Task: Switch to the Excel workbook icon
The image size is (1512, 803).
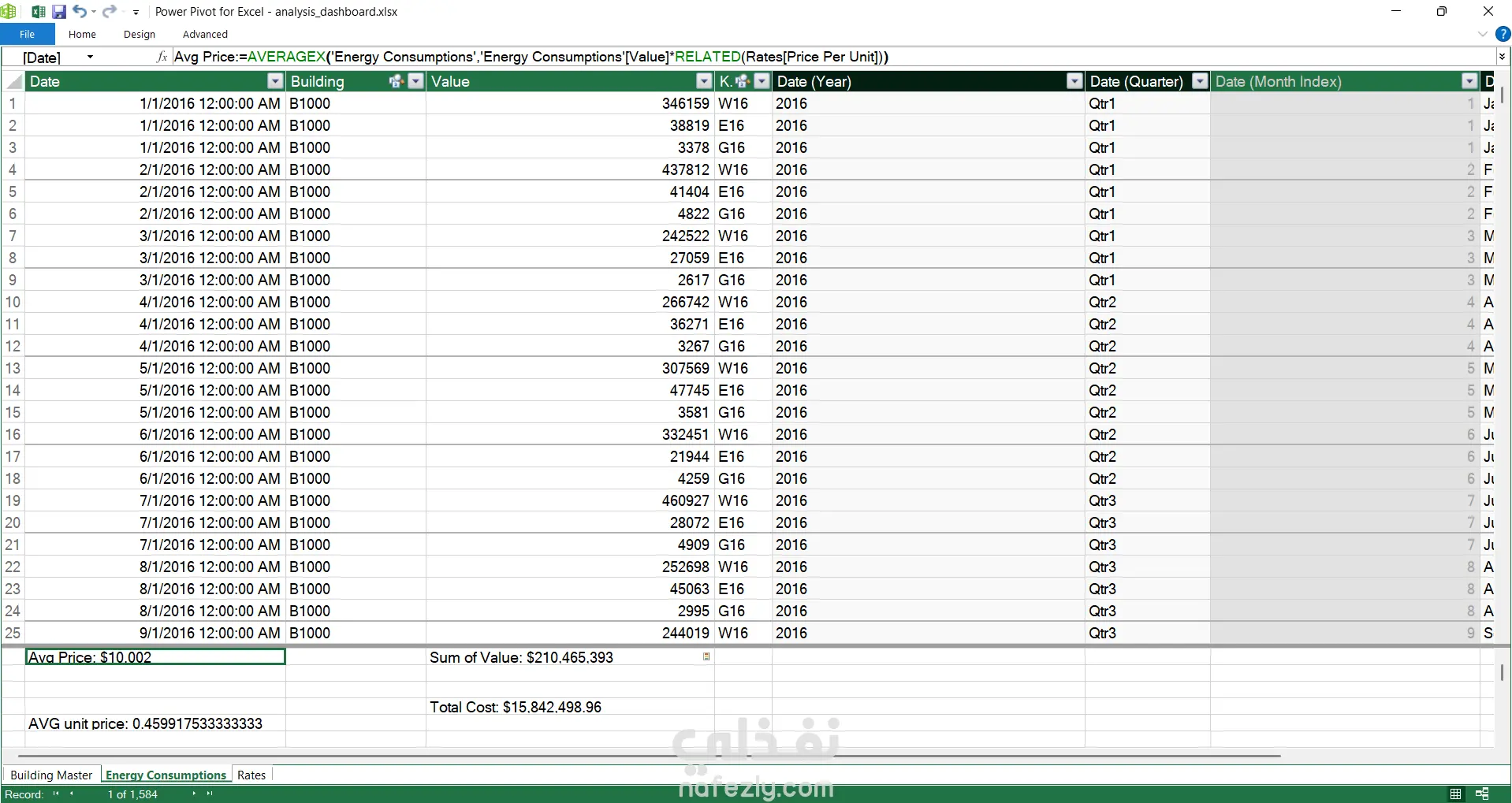Action: point(38,12)
